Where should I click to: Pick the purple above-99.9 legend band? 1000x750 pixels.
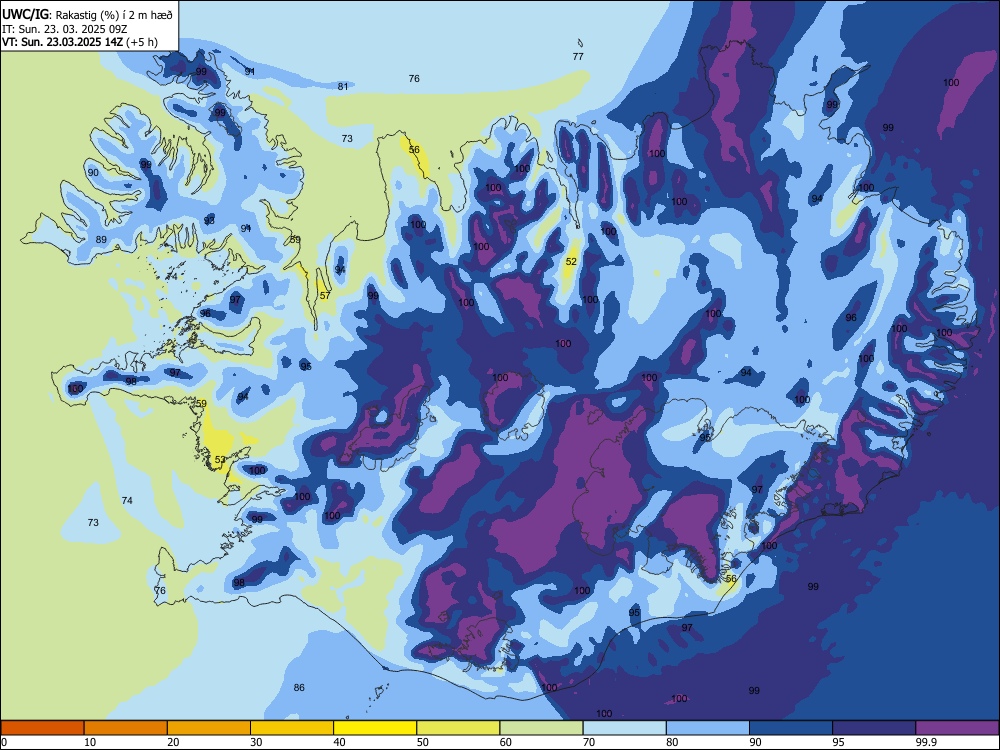[x=957, y=728]
